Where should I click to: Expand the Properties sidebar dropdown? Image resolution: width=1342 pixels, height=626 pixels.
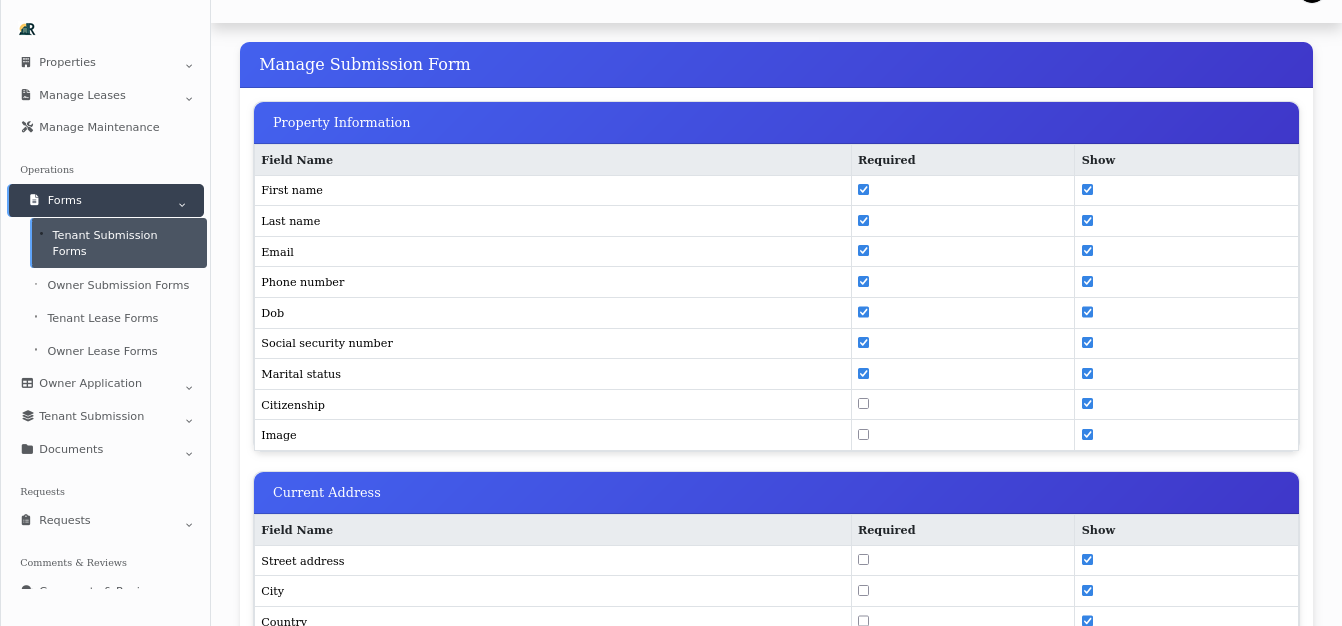point(189,65)
